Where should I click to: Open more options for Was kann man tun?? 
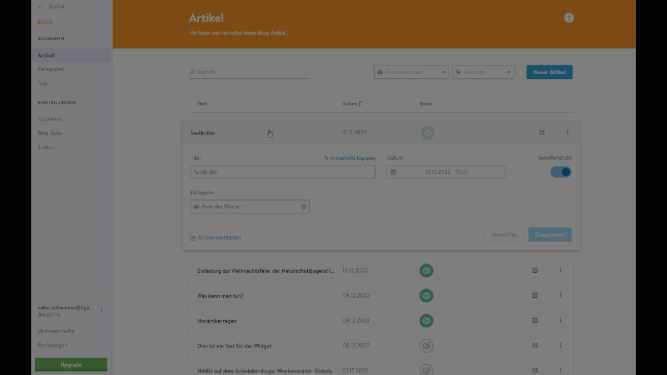coord(560,295)
